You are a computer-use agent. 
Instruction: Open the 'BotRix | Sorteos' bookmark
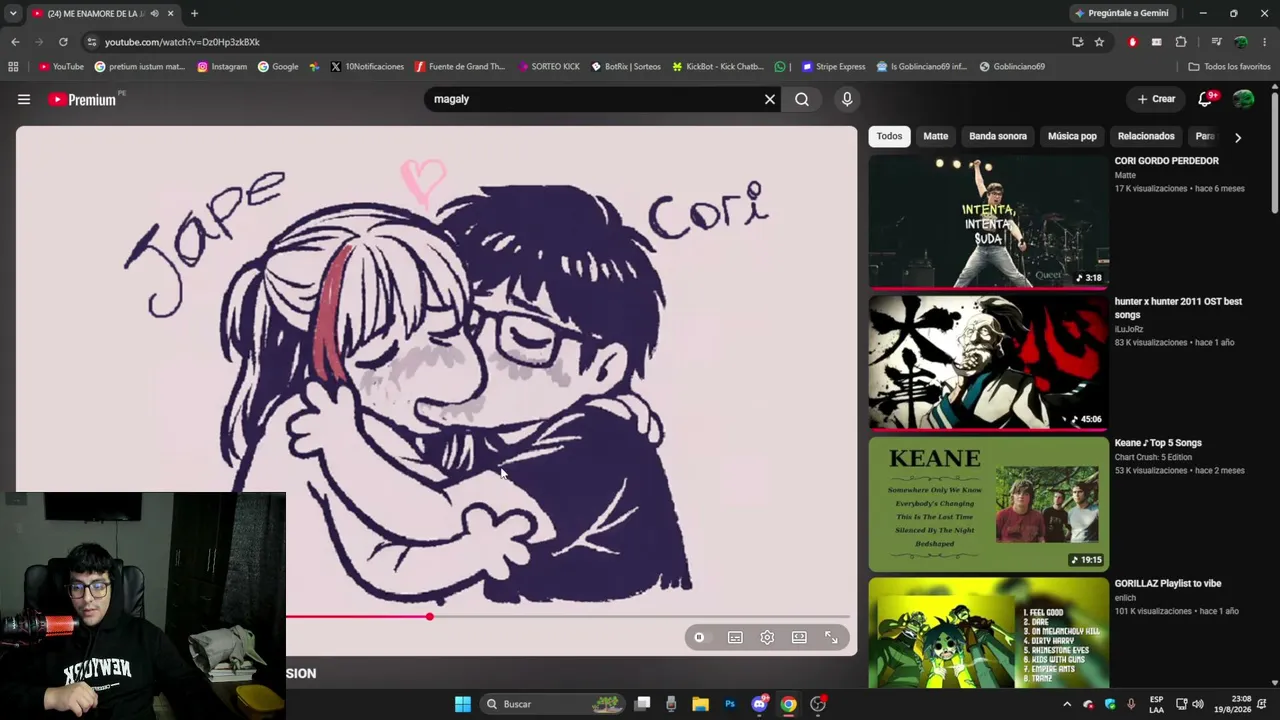click(626, 67)
